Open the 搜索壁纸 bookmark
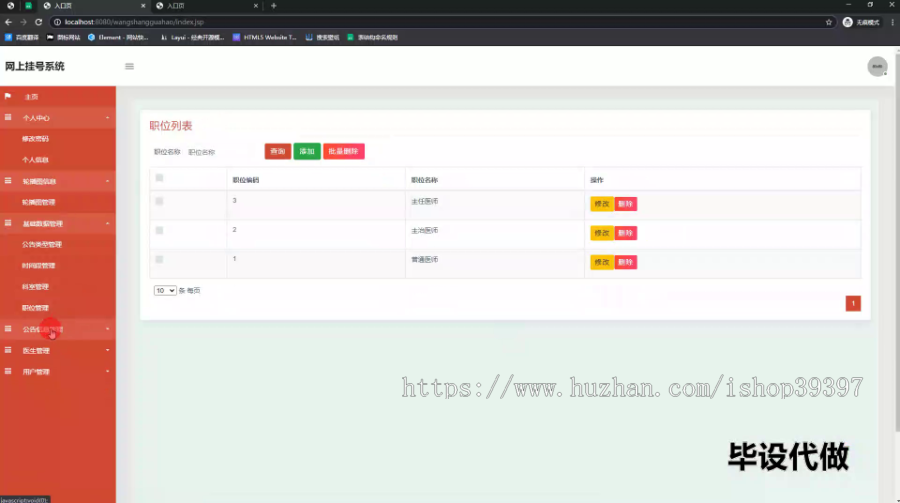This screenshot has width=900, height=503. [x=322, y=37]
